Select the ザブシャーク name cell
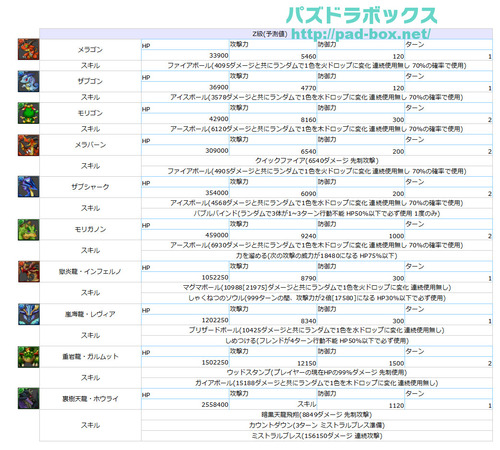 coord(90,187)
